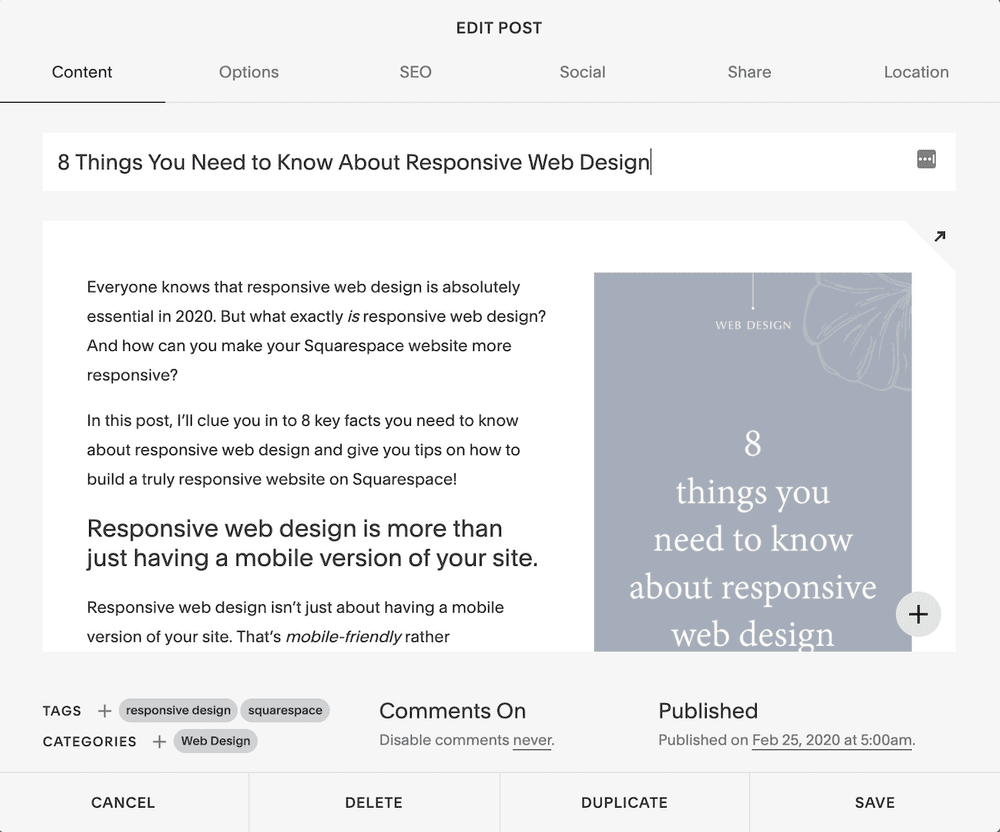Edit the publish date Feb 25, 2020
1000x832 pixels.
click(x=830, y=740)
